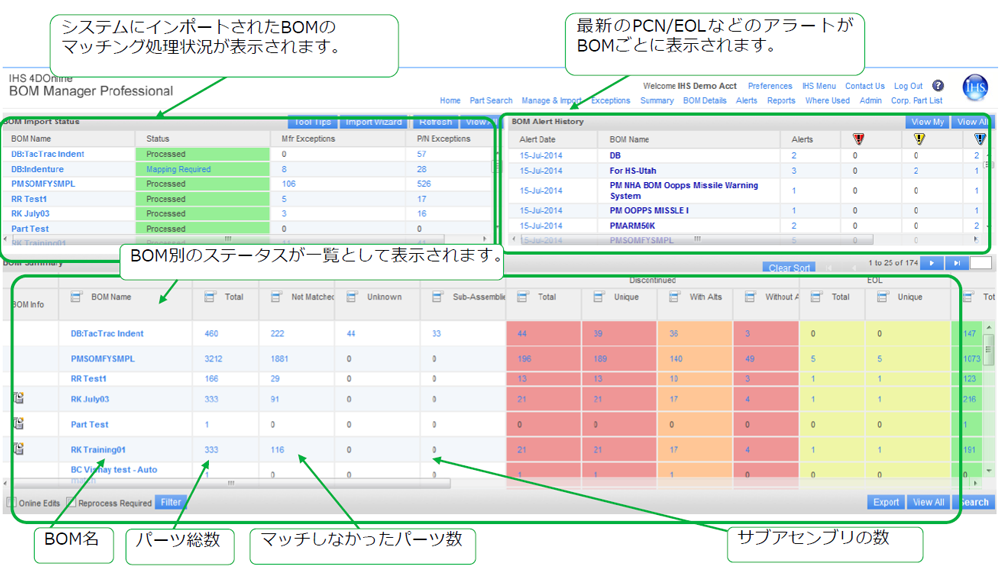This screenshot has height=568, width=1000.
Task: Click total 3212 for PMSOMFYSMPL
Action: point(213,359)
